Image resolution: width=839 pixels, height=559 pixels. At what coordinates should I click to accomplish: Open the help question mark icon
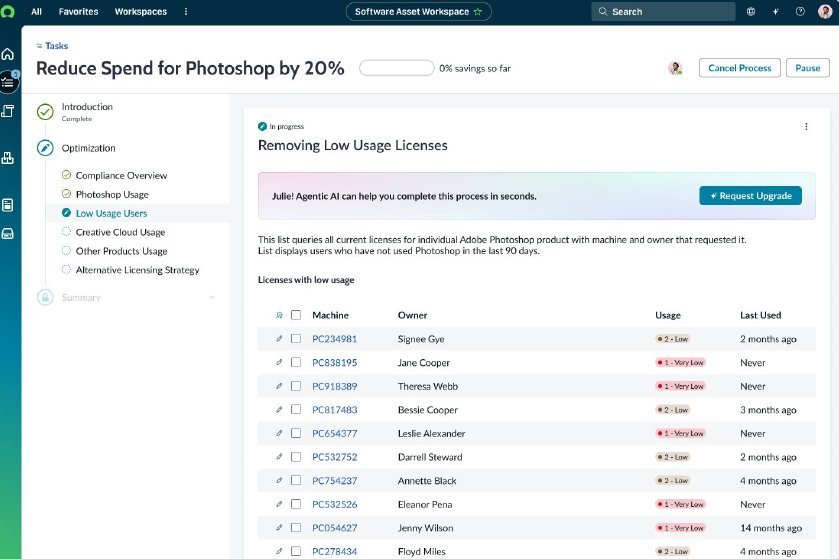click(x=800, y=11)
